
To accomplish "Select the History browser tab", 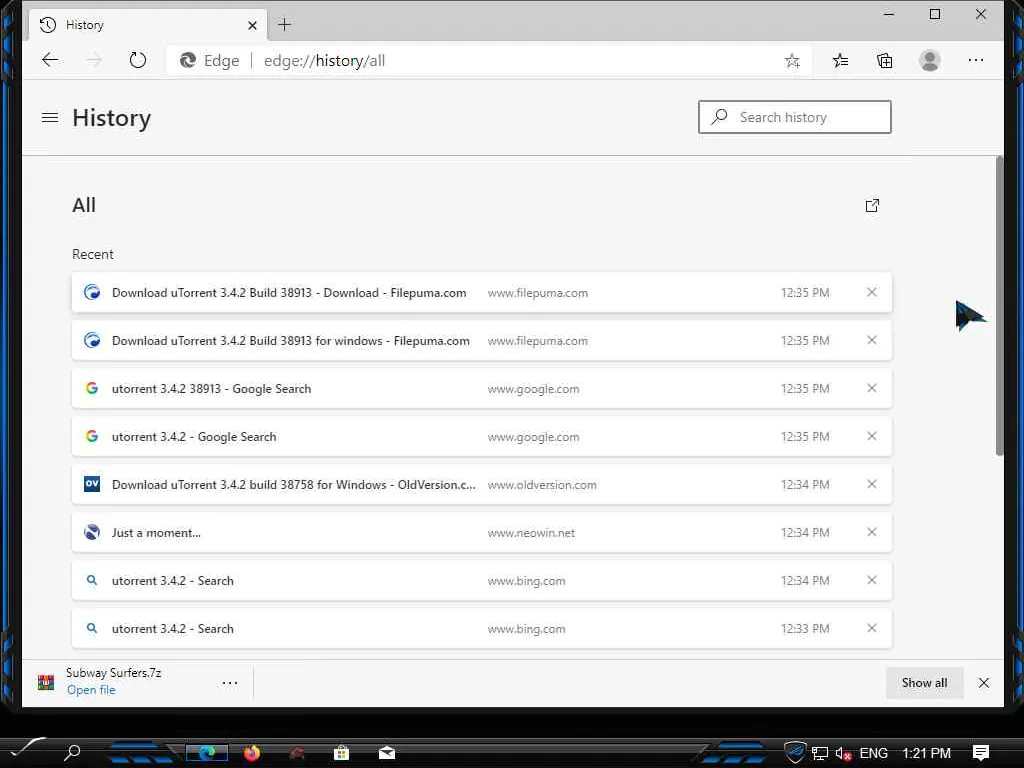I will click(x=148, y=25).
